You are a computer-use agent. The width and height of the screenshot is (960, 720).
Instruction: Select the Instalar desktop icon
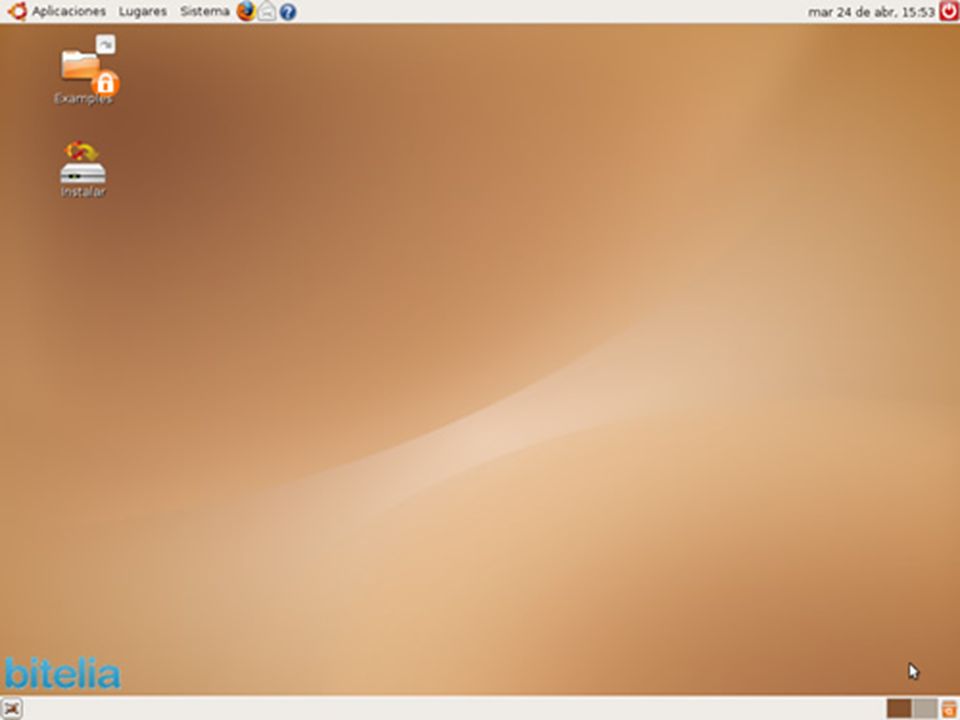click(x=83, y=168)
